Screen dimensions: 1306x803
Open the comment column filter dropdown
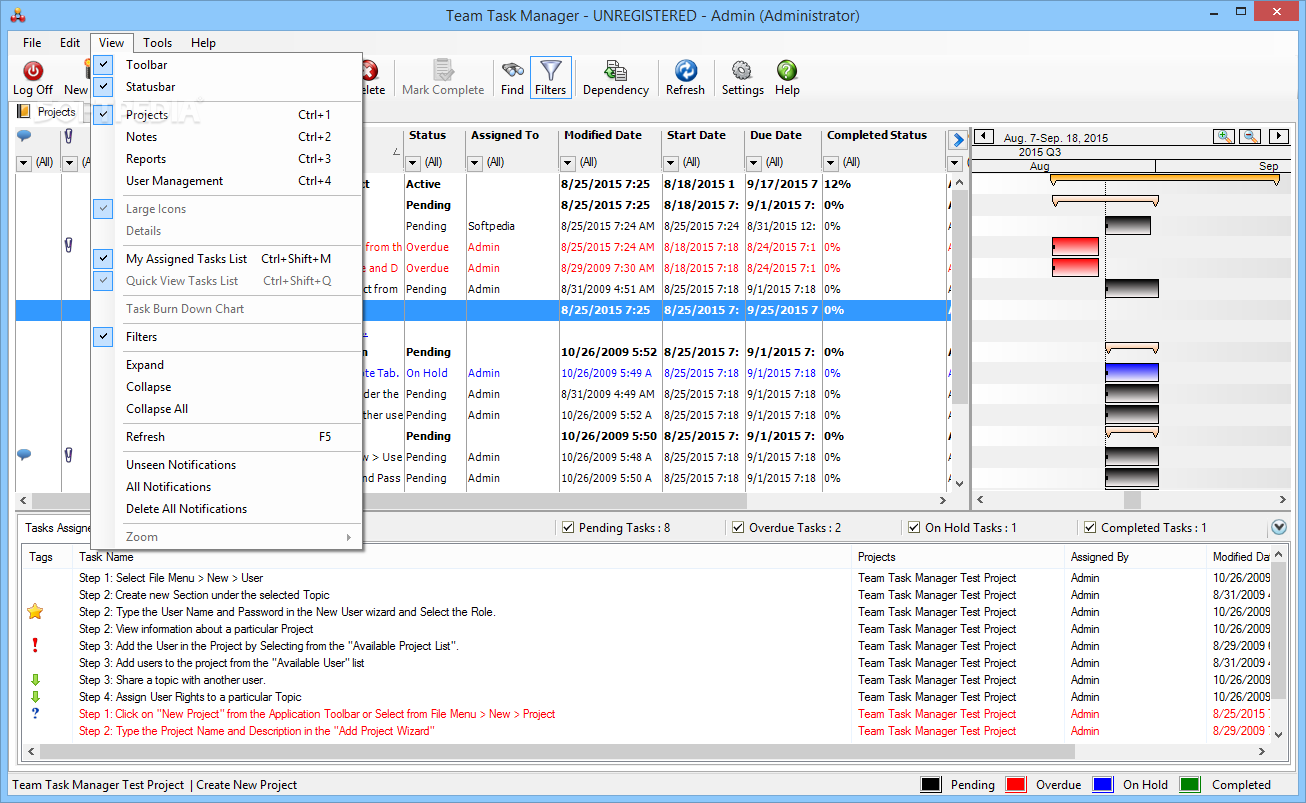click(24, 162)
